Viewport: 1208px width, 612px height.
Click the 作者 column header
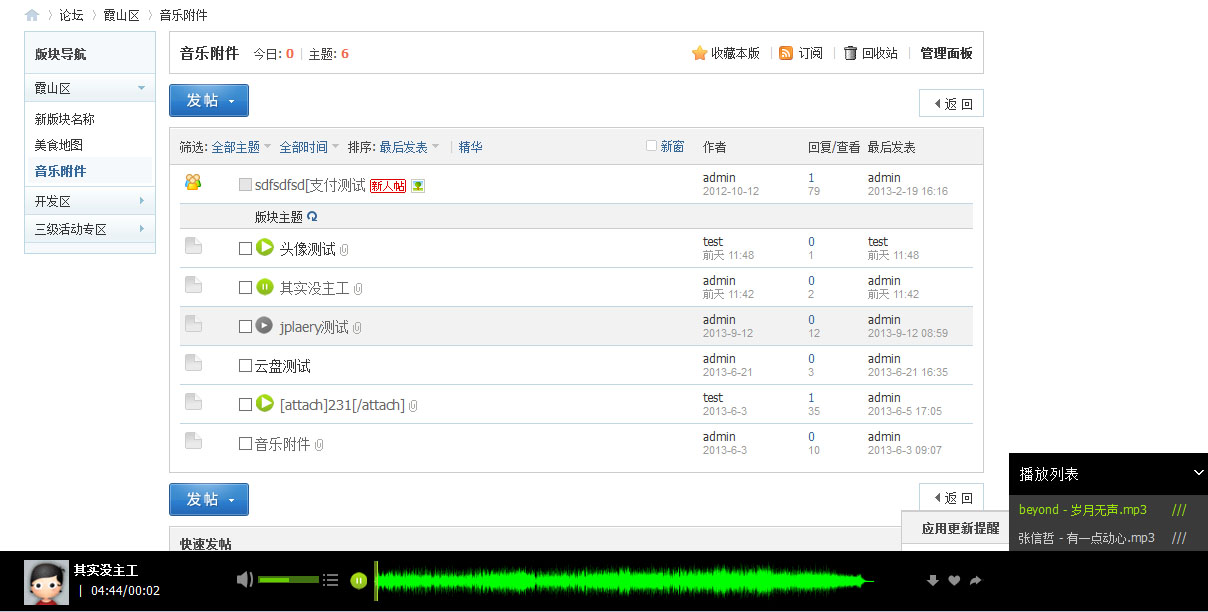[715, 147]
